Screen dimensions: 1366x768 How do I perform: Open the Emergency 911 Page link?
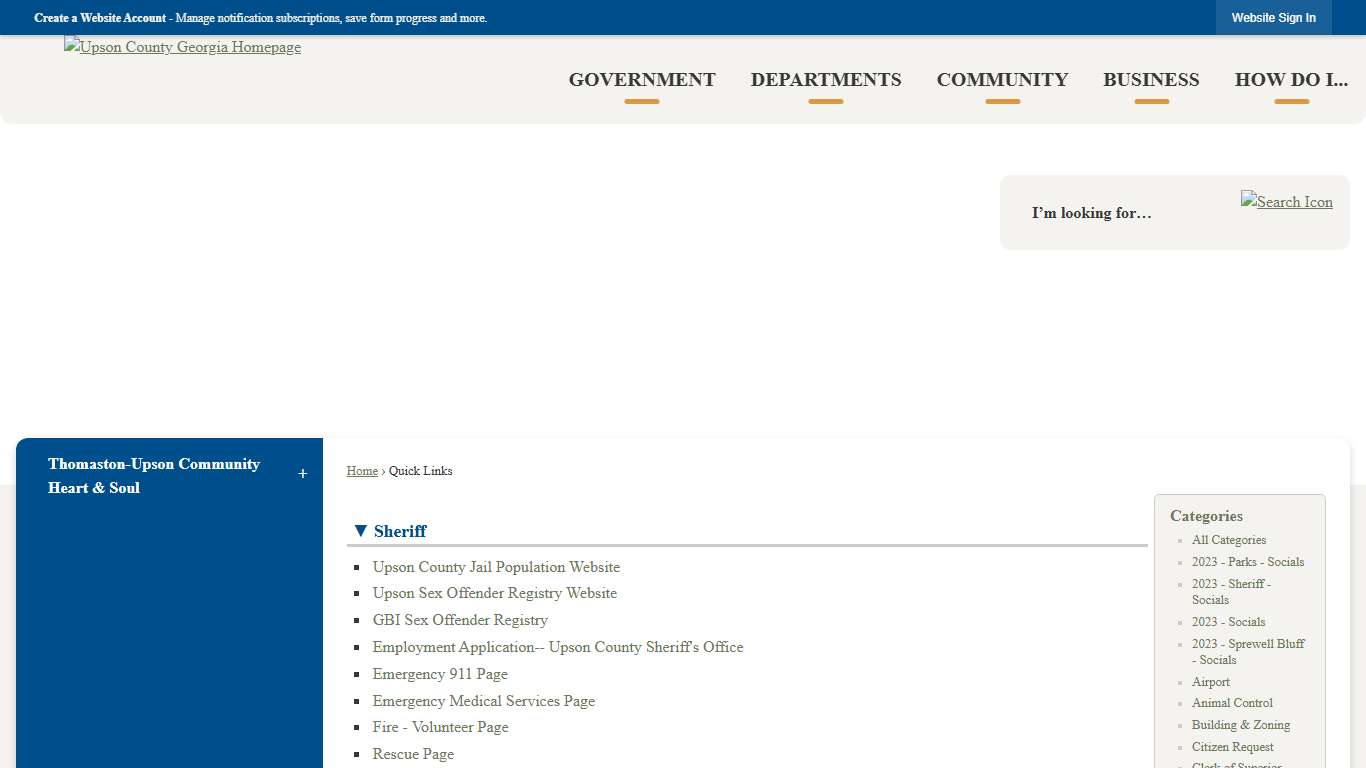[x=440, y=674]
